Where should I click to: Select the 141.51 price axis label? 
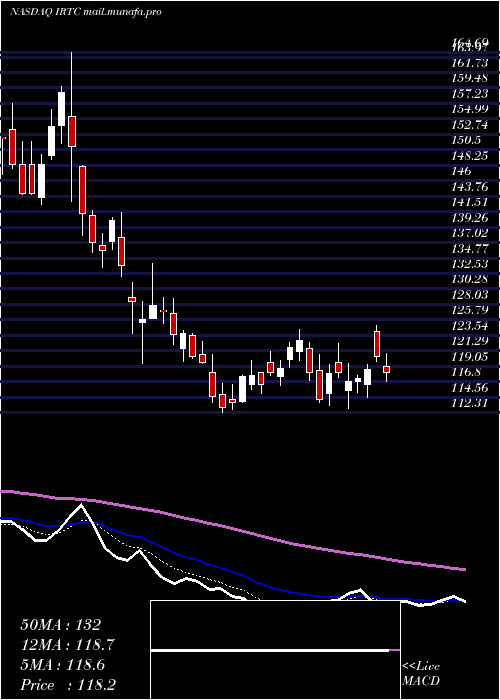470,202
